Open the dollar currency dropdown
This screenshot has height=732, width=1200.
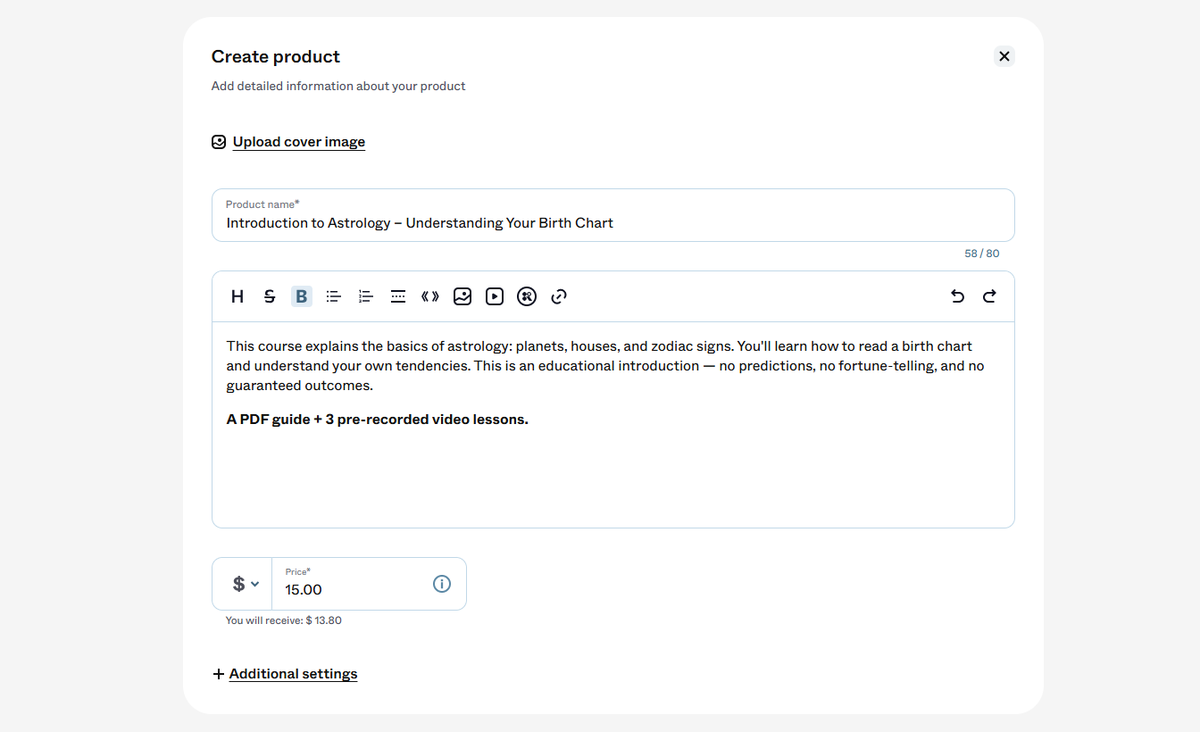(245, 584)
